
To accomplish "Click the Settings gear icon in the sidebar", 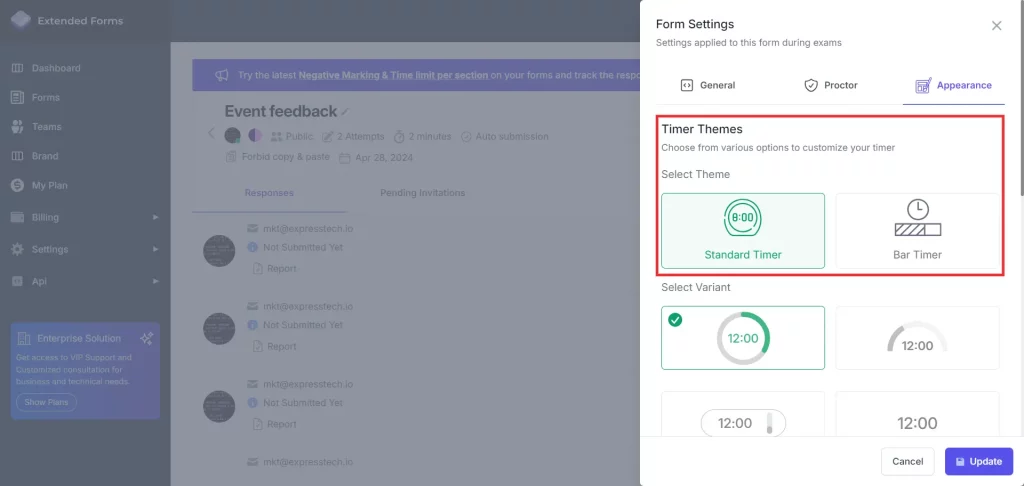I will coord(18,249).
